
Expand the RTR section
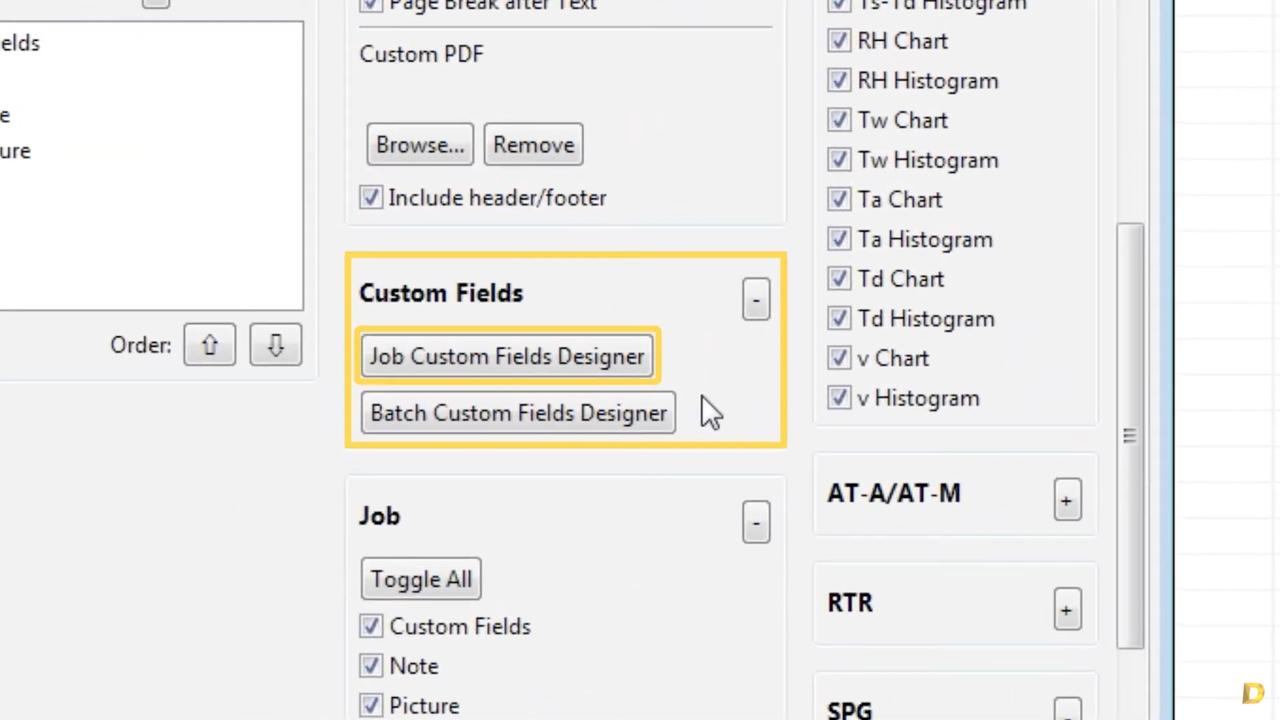point(1066,609)
